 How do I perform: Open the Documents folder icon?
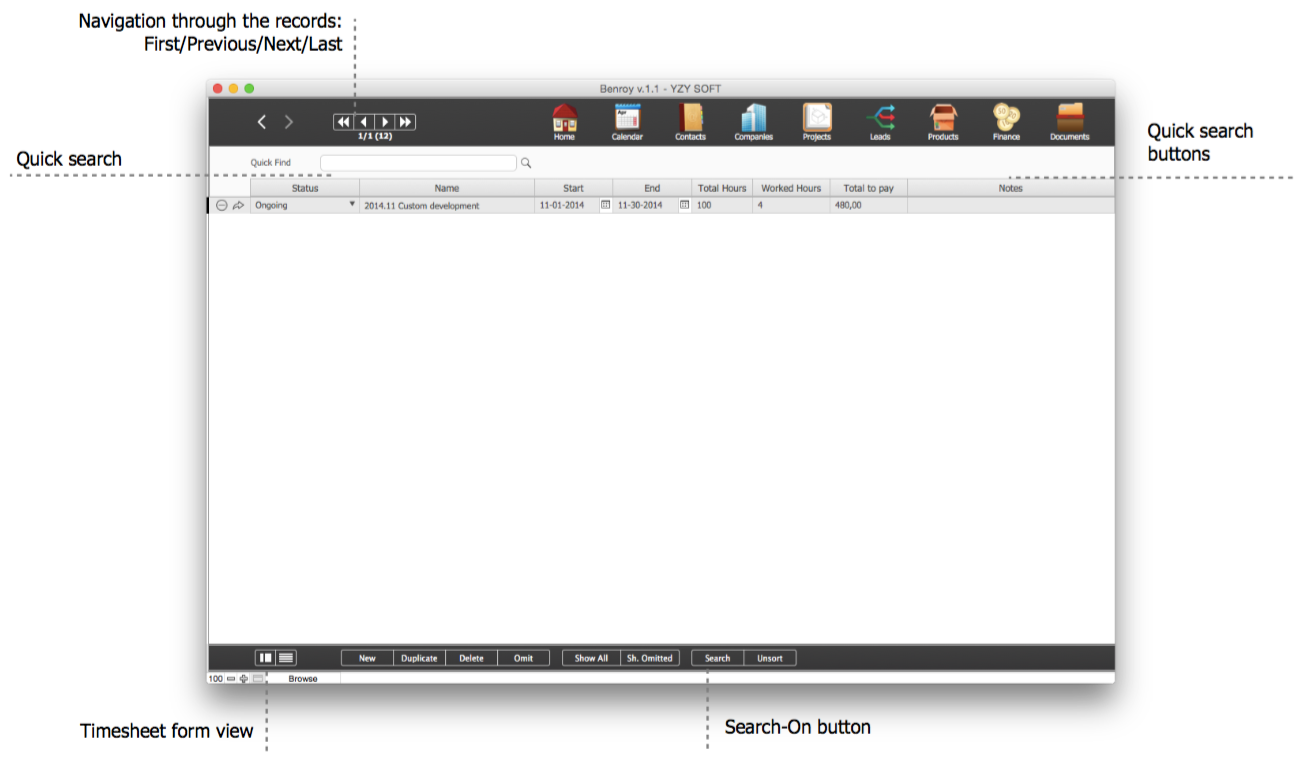1069,119
